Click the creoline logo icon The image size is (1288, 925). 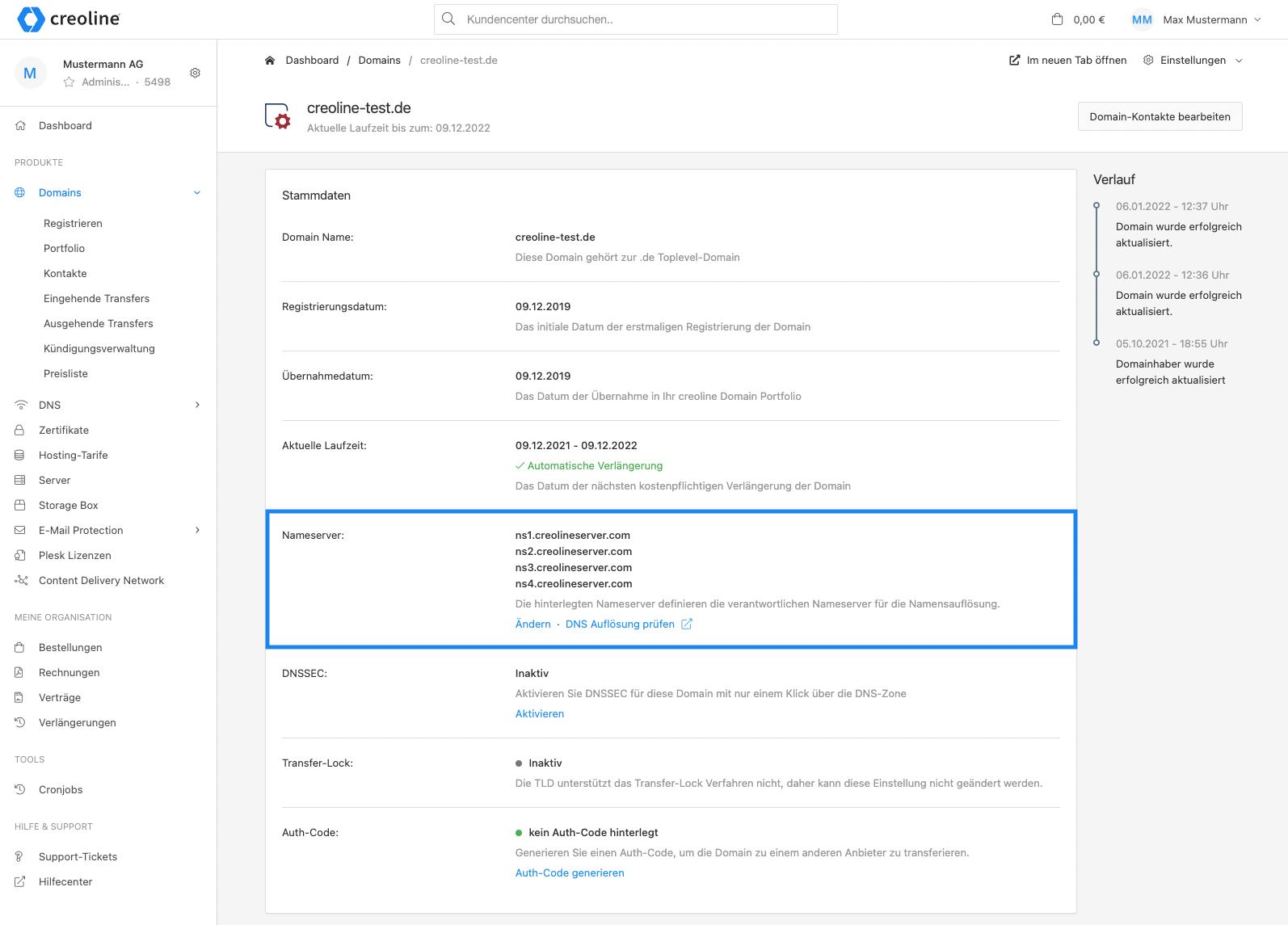point(31,19)
